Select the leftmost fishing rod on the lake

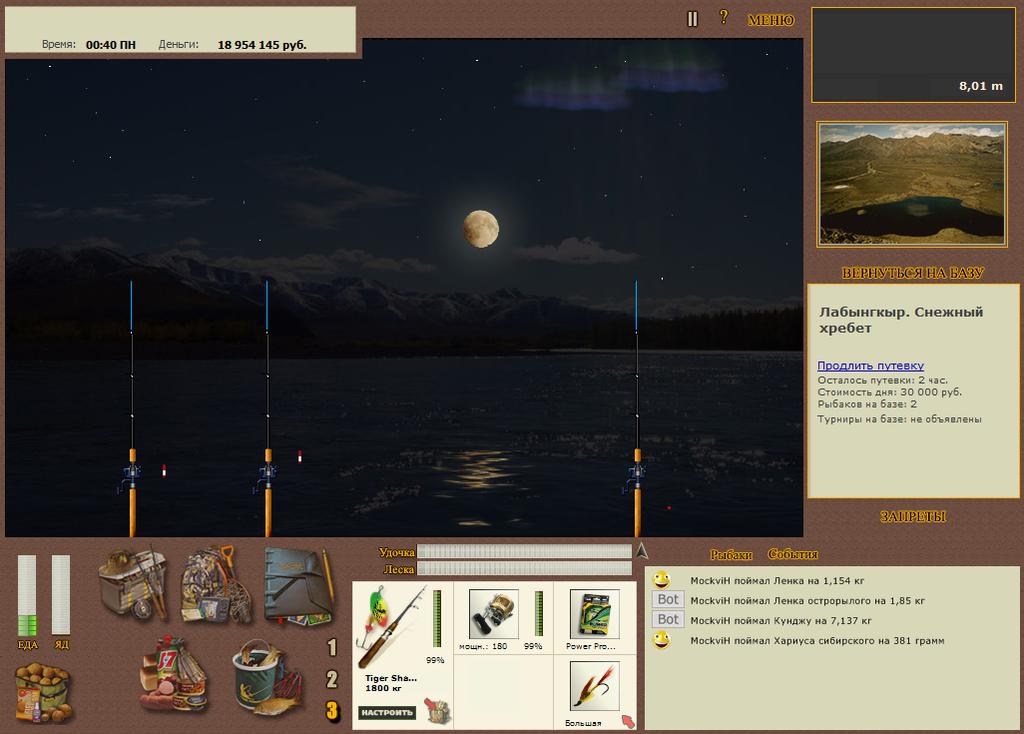tap(132, 409)
